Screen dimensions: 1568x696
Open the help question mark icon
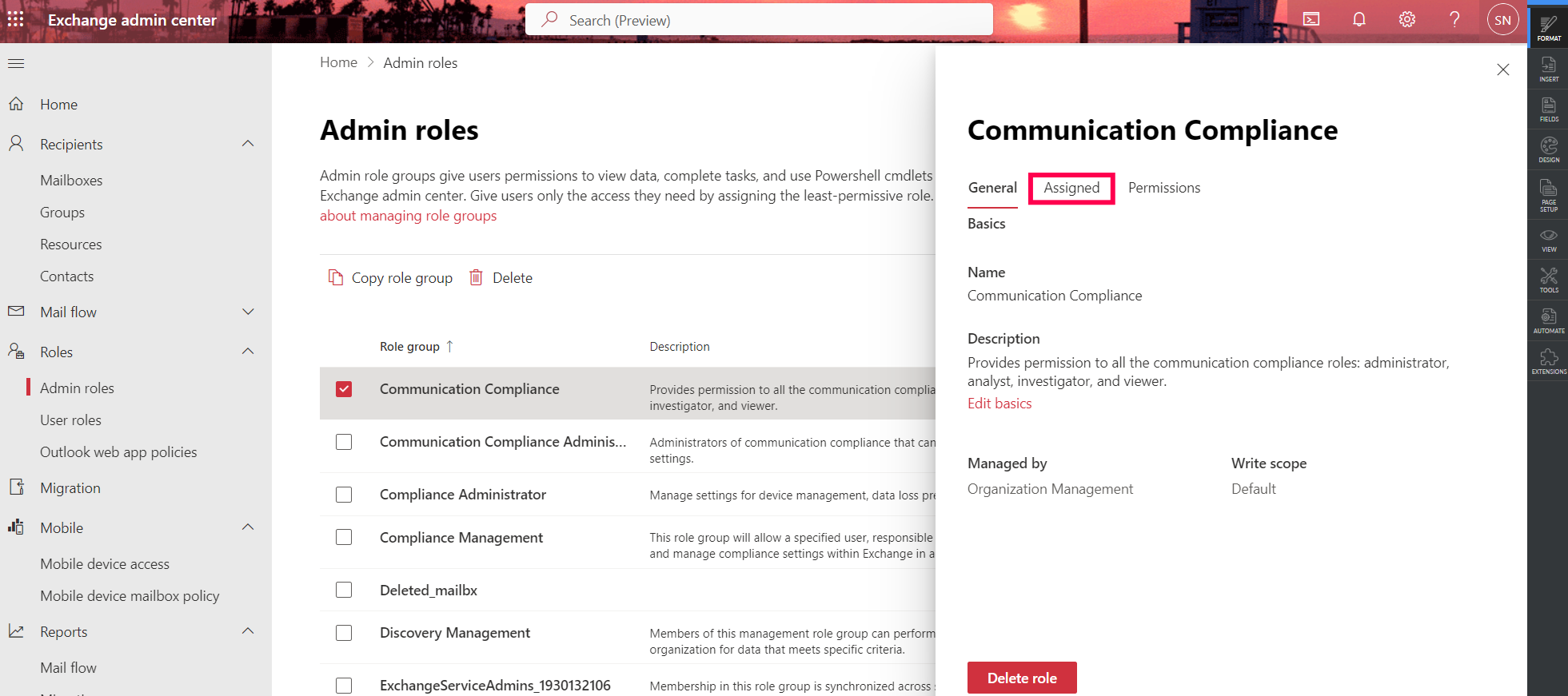[x=1454, y=19]
